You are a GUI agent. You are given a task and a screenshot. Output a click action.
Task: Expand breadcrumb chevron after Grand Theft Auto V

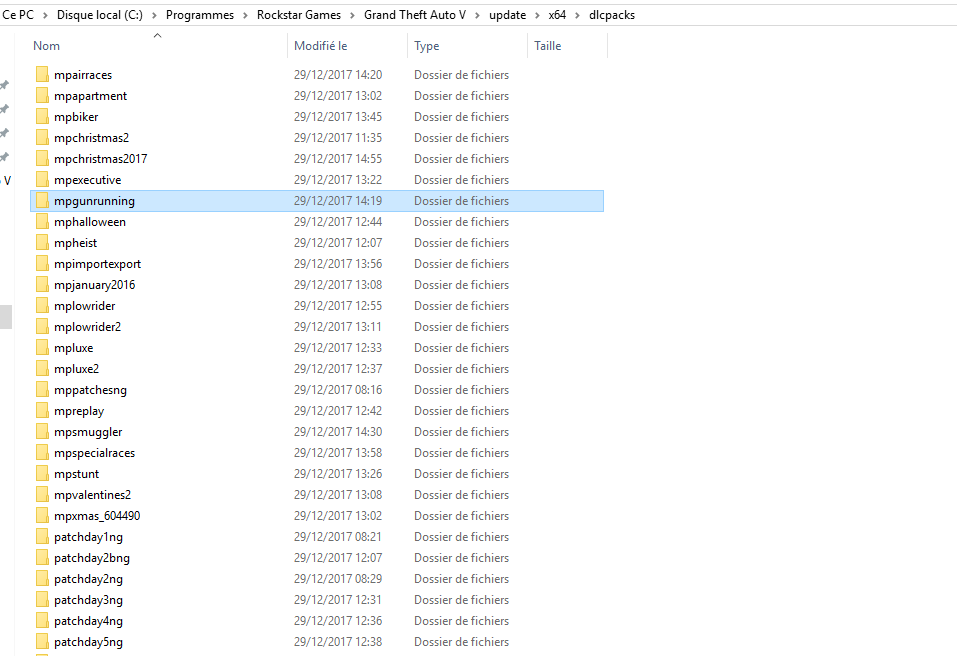(x=477, y=15)
